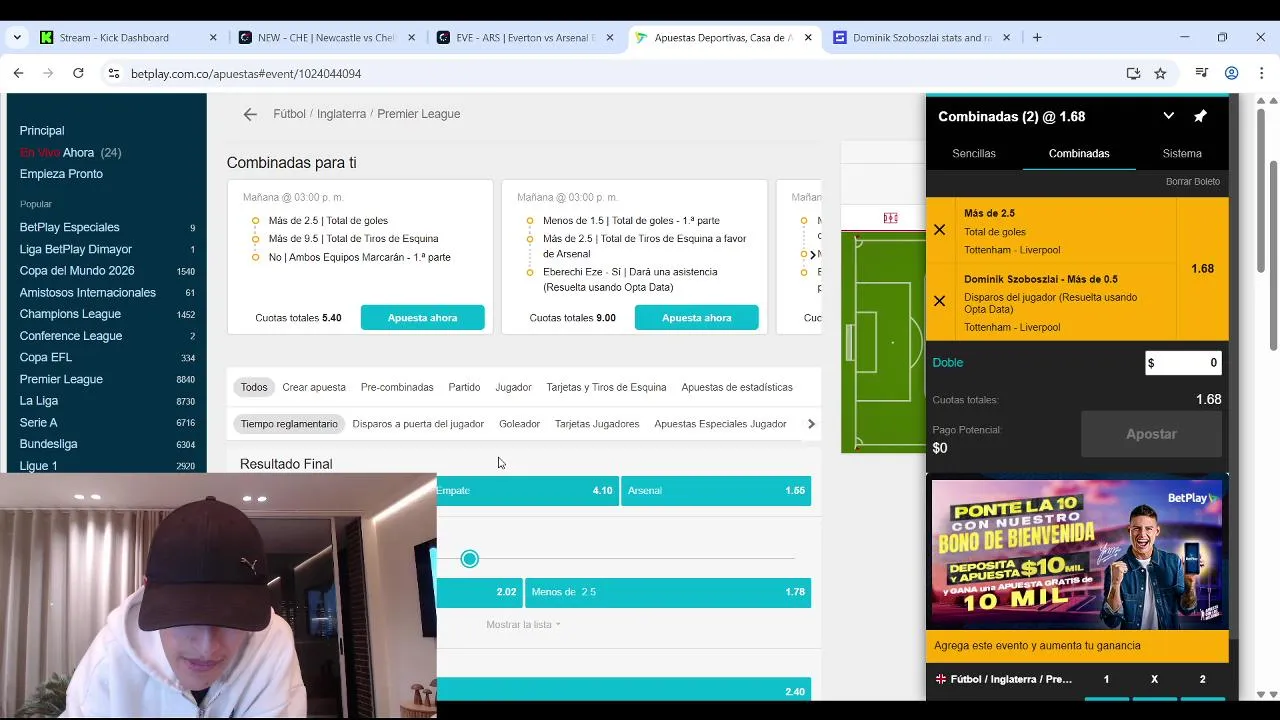Screen dimensions: 1280x720
Task: Select Tiempo reglamentario sub-filter
Action: 289,424
